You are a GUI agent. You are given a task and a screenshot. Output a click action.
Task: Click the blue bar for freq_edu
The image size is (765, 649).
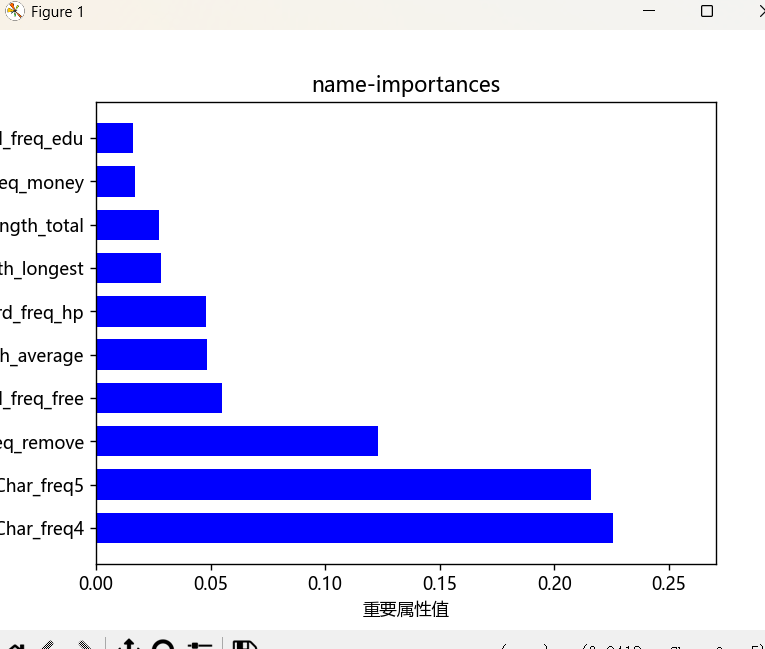(115, 138)
